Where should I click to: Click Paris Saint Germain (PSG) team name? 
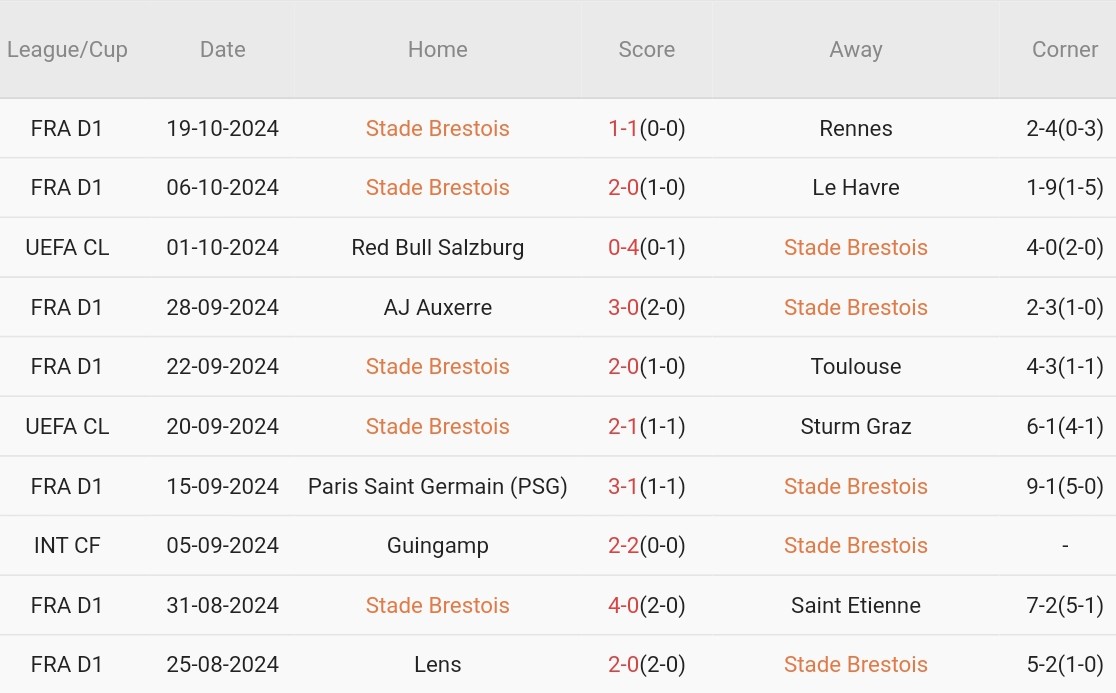tap(437, 486)
